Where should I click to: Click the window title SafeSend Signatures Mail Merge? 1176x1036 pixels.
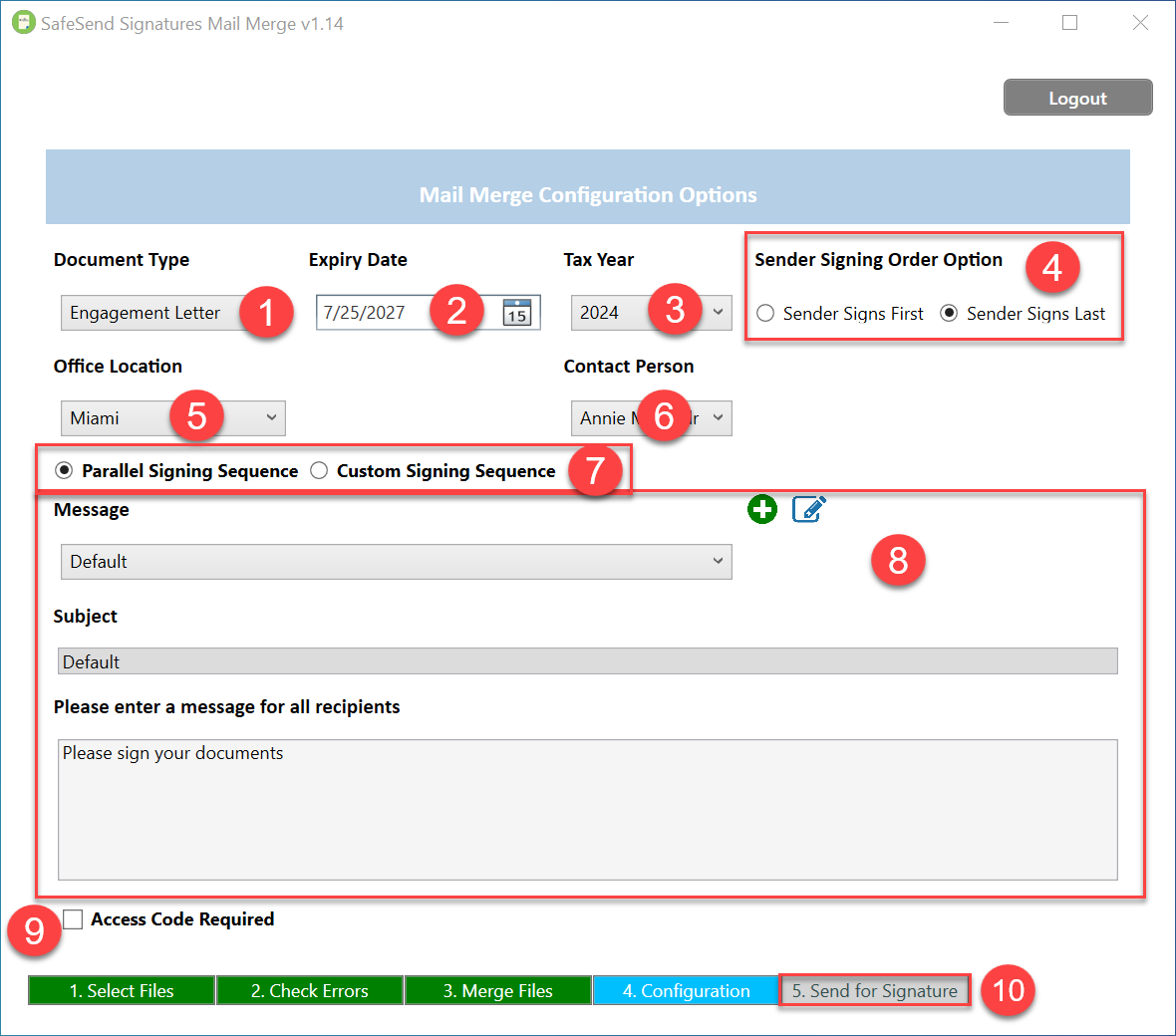(x=192, y=23)
